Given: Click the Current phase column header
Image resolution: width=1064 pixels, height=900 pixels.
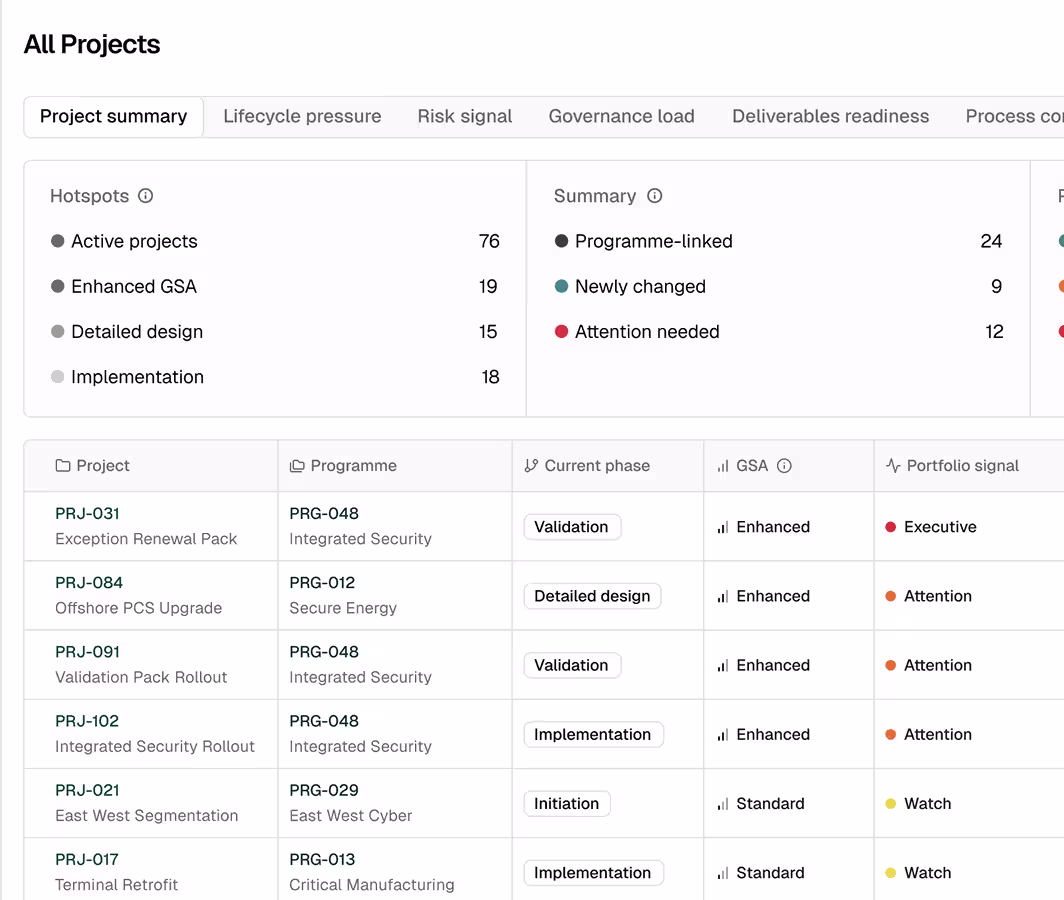Looking at the screenshot, I should (608, 466).
